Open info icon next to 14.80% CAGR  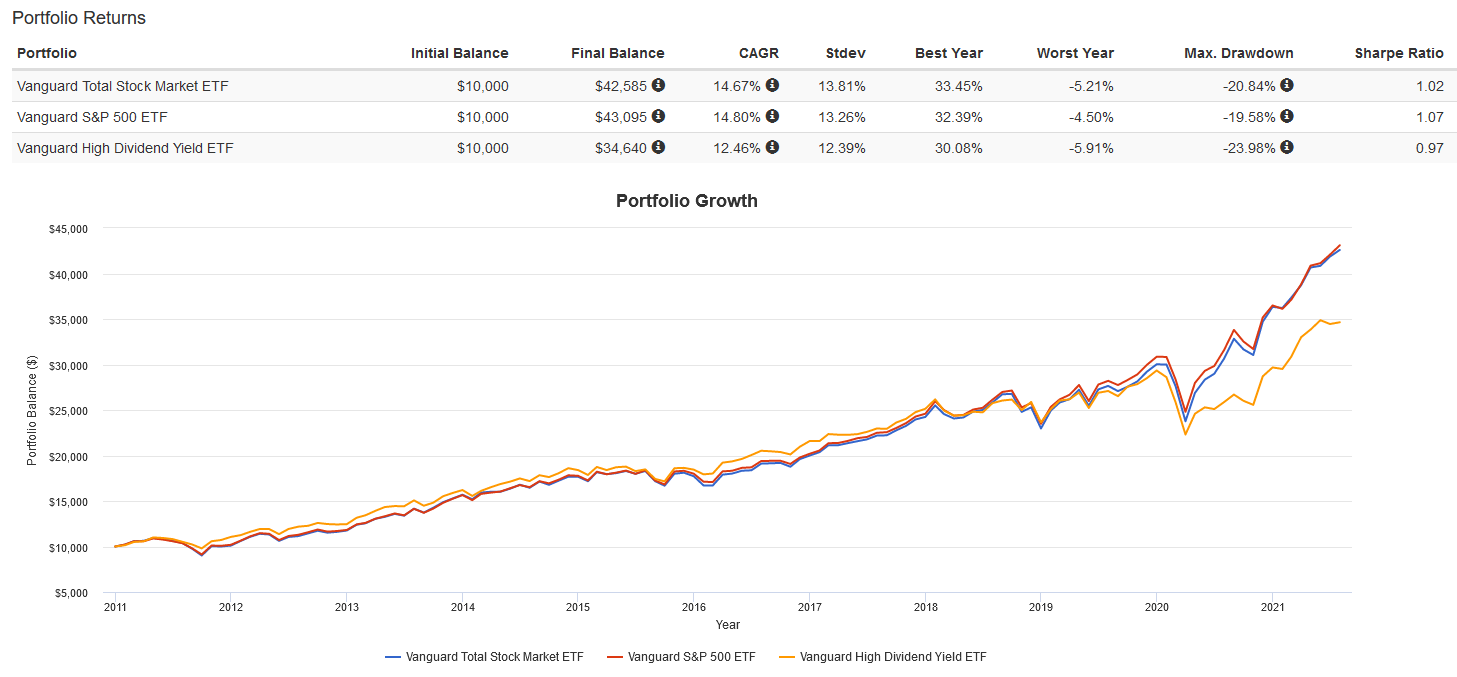coord(772,116)
